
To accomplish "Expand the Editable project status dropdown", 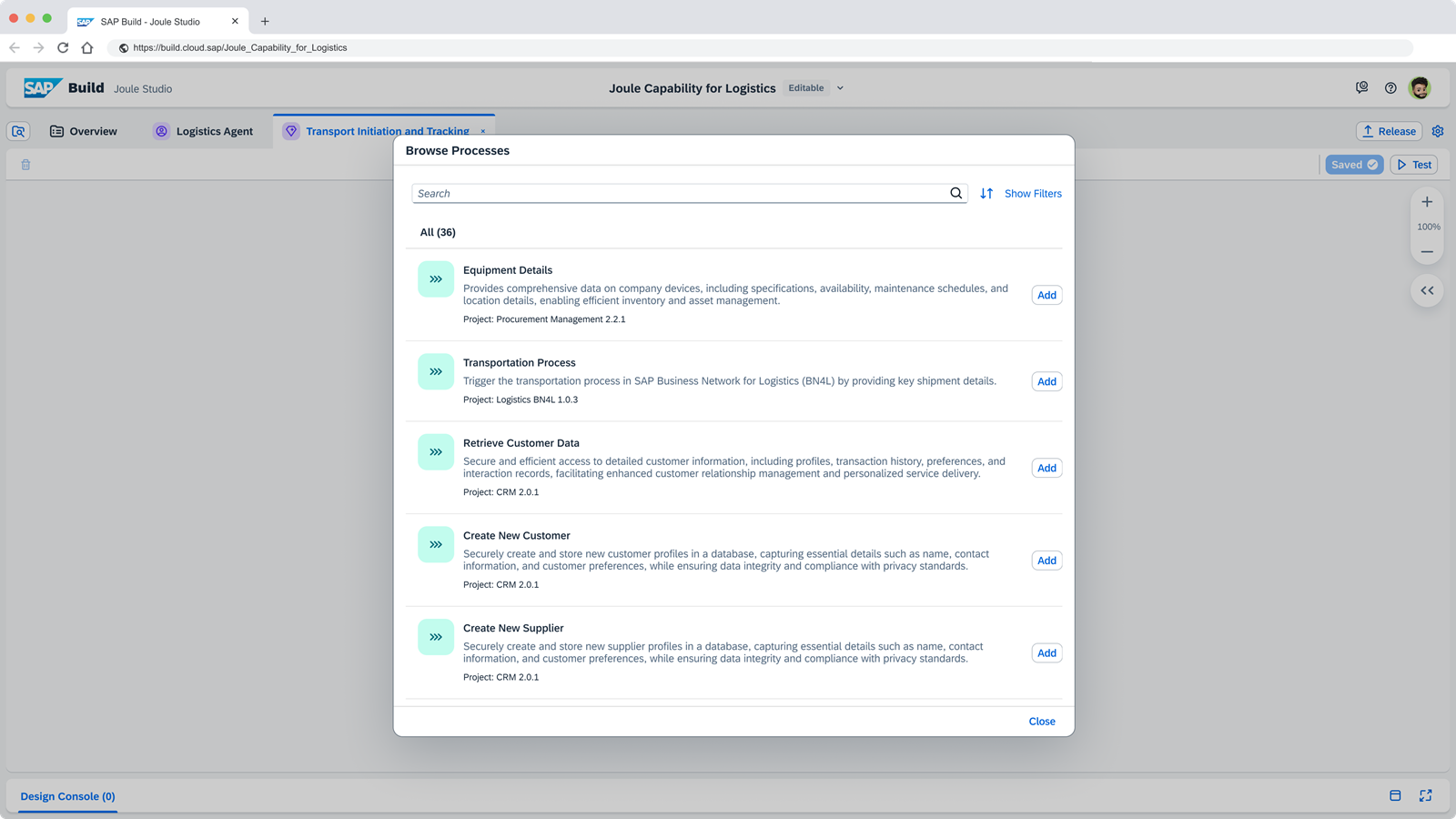I will pos(840,88).
